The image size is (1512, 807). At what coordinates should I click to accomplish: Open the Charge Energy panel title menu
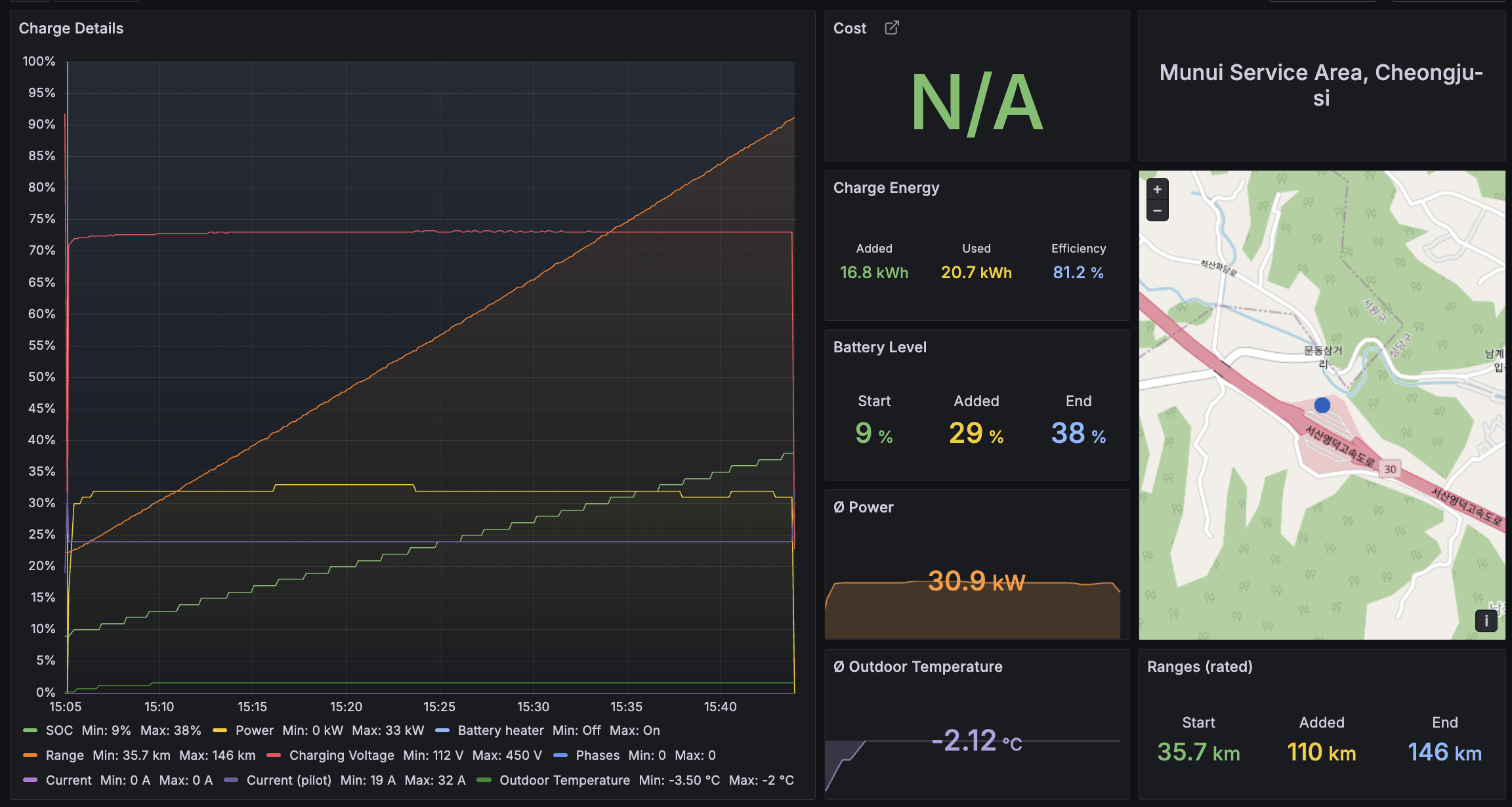coord(886,188)
